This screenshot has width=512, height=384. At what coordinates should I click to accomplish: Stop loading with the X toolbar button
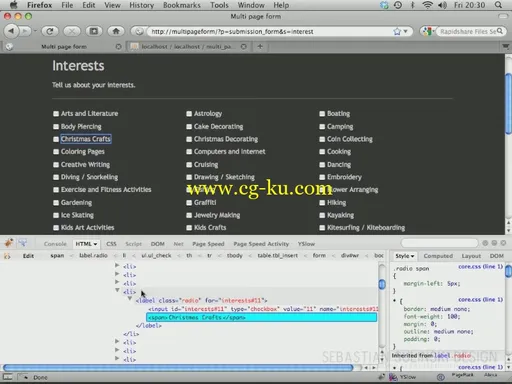pyautogui.click(x=71, y=31)
